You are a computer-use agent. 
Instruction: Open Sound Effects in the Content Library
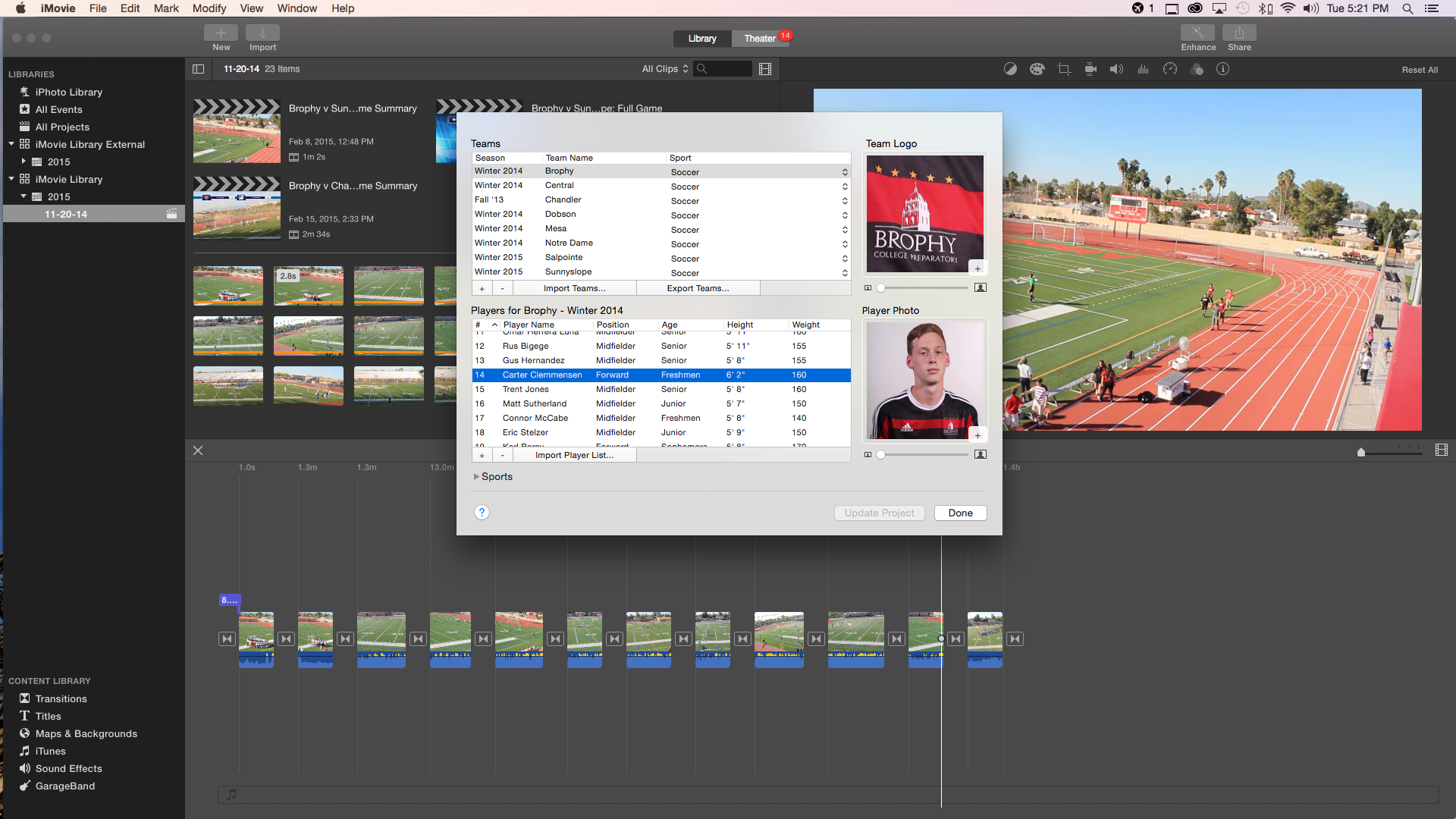click(68, 768)
